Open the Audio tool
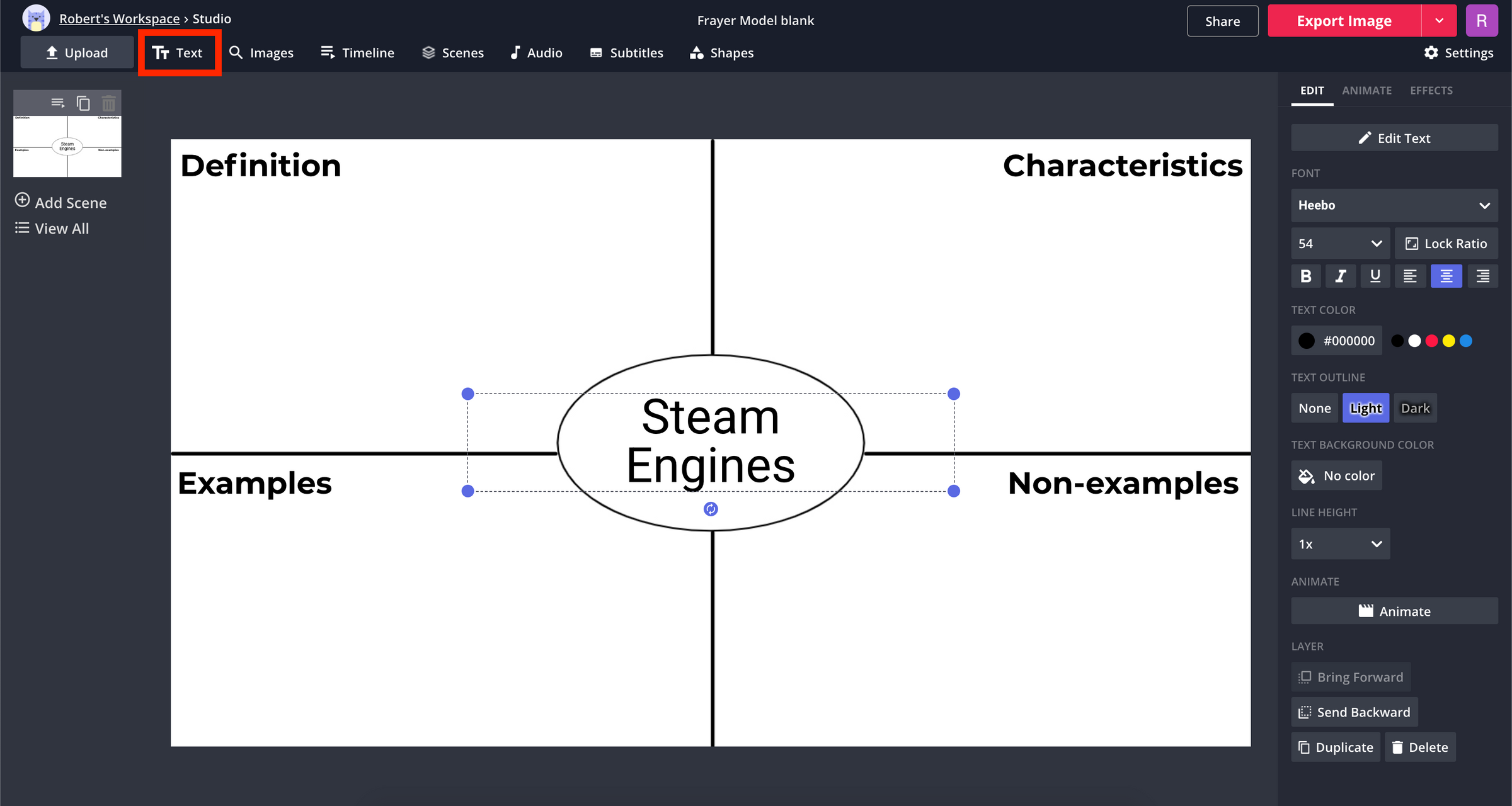The image size is (1512, 806). [x=535, y=52]
